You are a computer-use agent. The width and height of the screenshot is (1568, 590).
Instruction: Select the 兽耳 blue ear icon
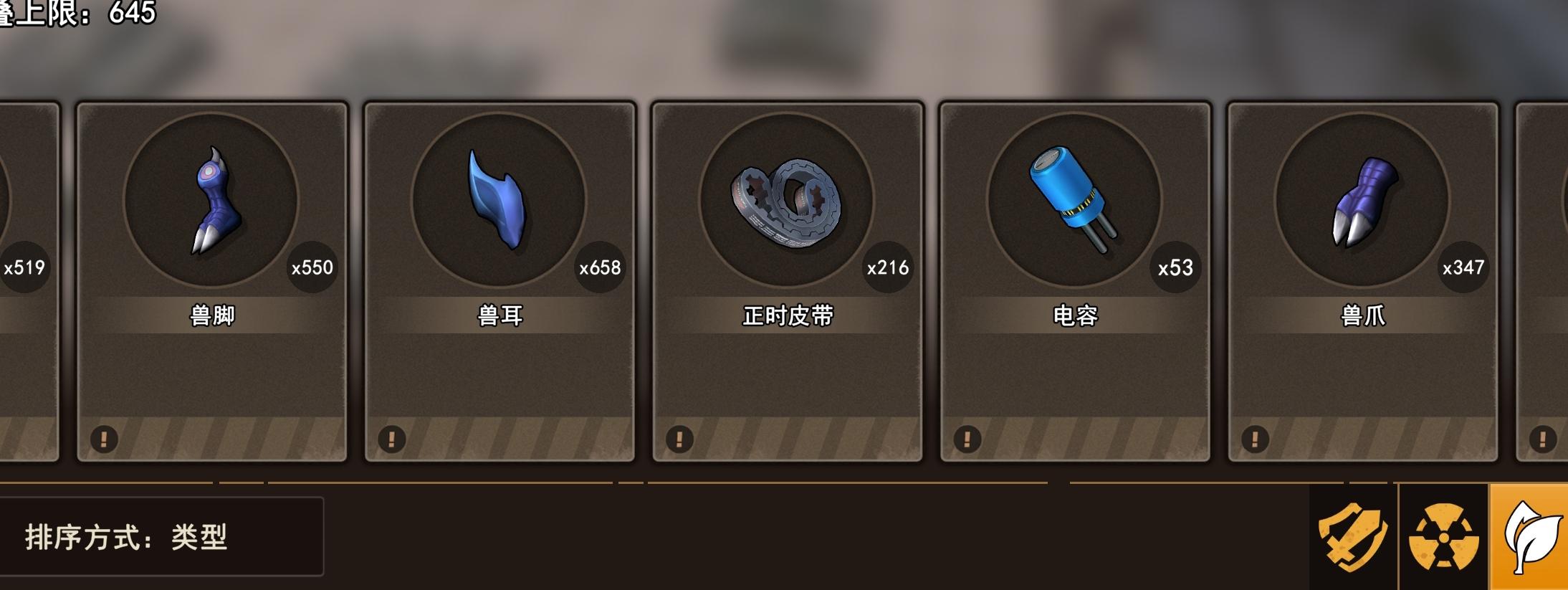point(499,199)
